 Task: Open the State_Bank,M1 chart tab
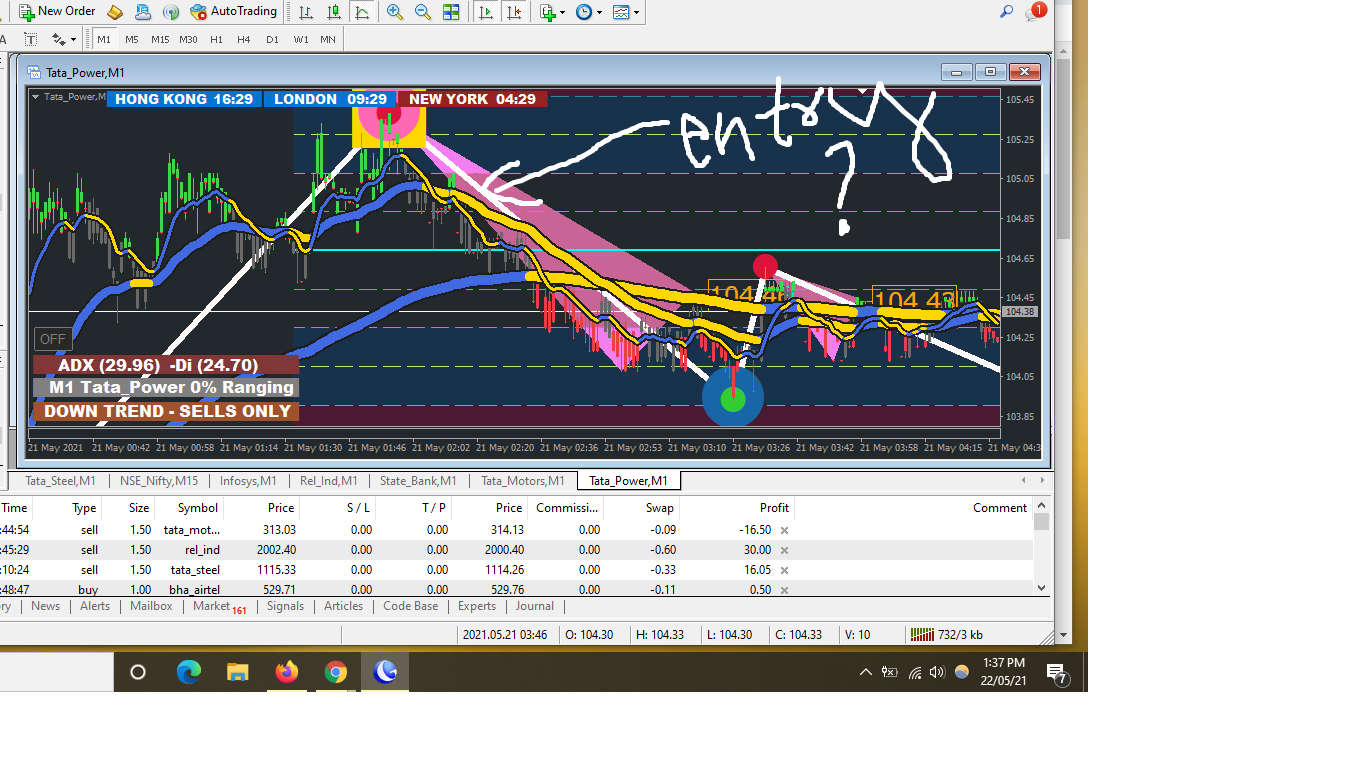click(x=418, y=481)
